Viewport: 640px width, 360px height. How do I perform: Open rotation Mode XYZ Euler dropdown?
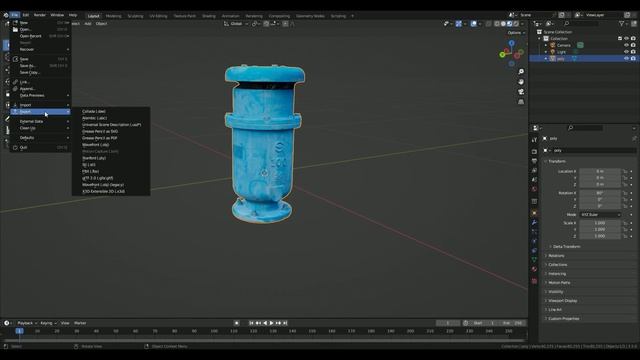600,215
